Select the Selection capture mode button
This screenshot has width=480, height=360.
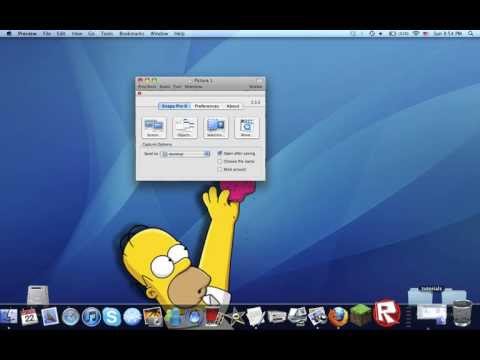tap(215, 127)
